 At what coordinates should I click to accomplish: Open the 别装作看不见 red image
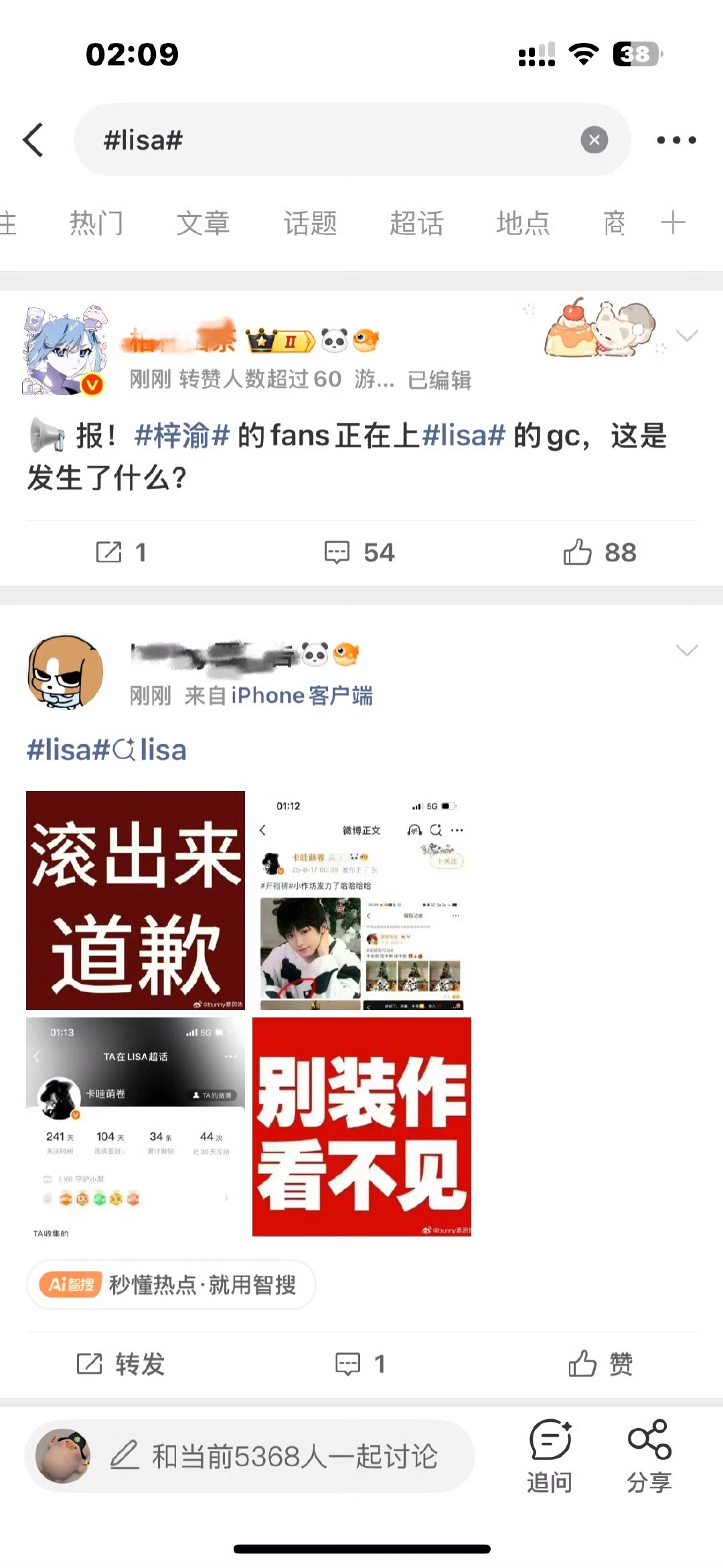361,1127
